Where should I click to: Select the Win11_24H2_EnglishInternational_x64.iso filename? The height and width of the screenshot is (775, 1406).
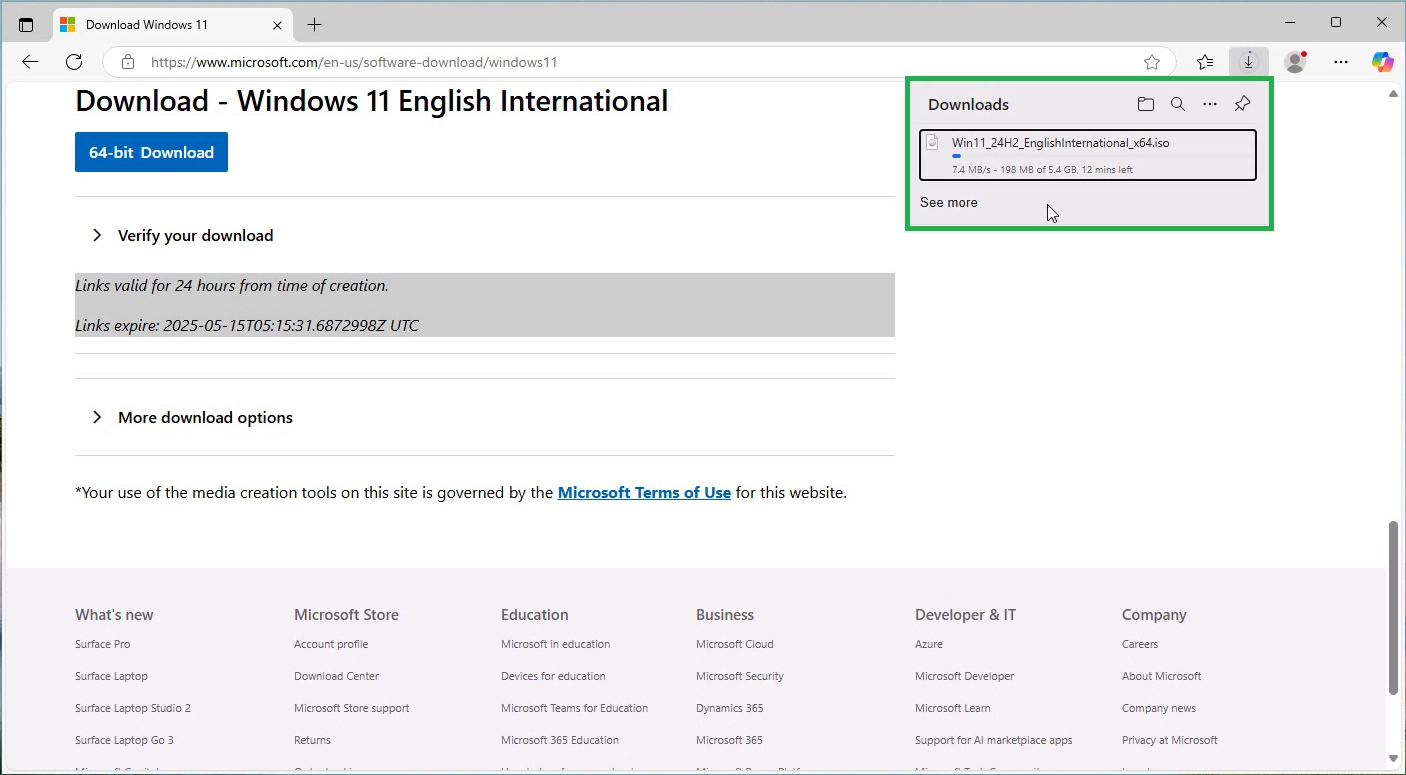(1060, 143)
